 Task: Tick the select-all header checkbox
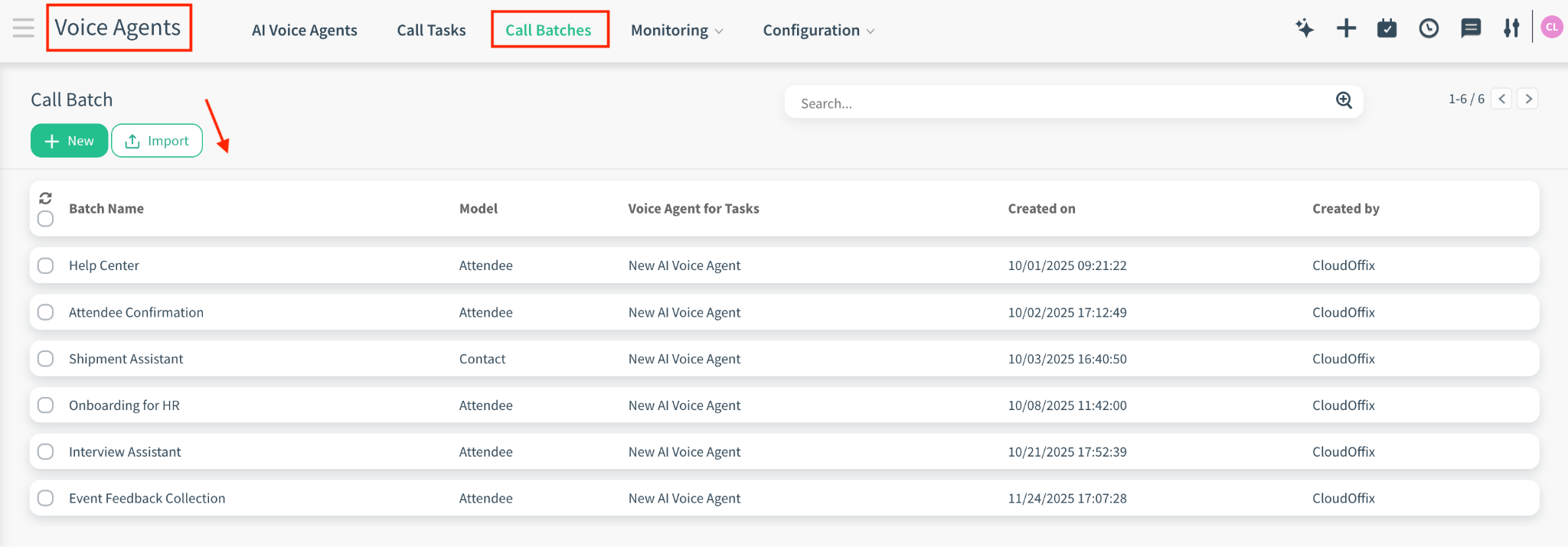pos(46,219)
